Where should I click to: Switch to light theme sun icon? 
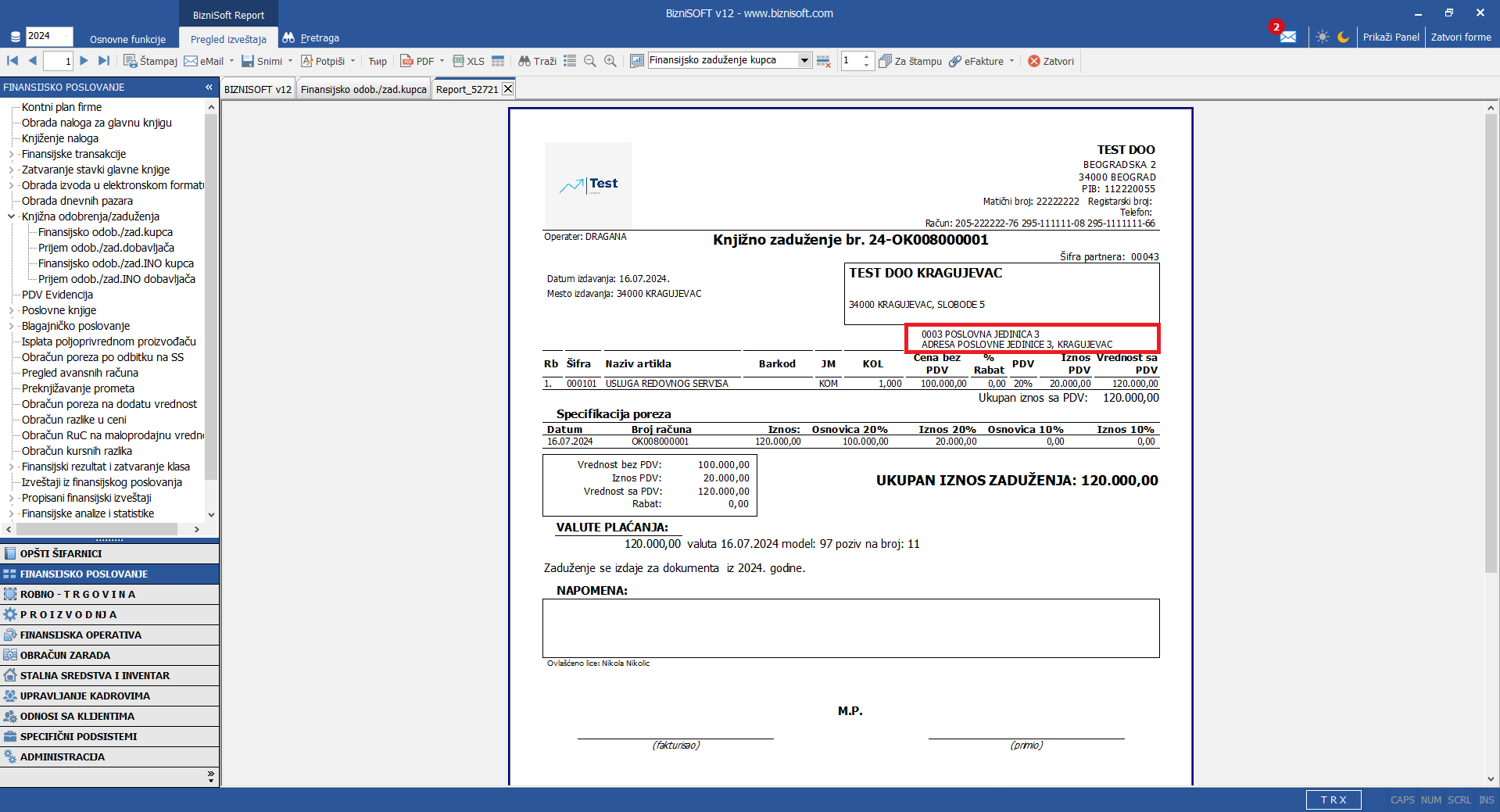point(1322,37)
